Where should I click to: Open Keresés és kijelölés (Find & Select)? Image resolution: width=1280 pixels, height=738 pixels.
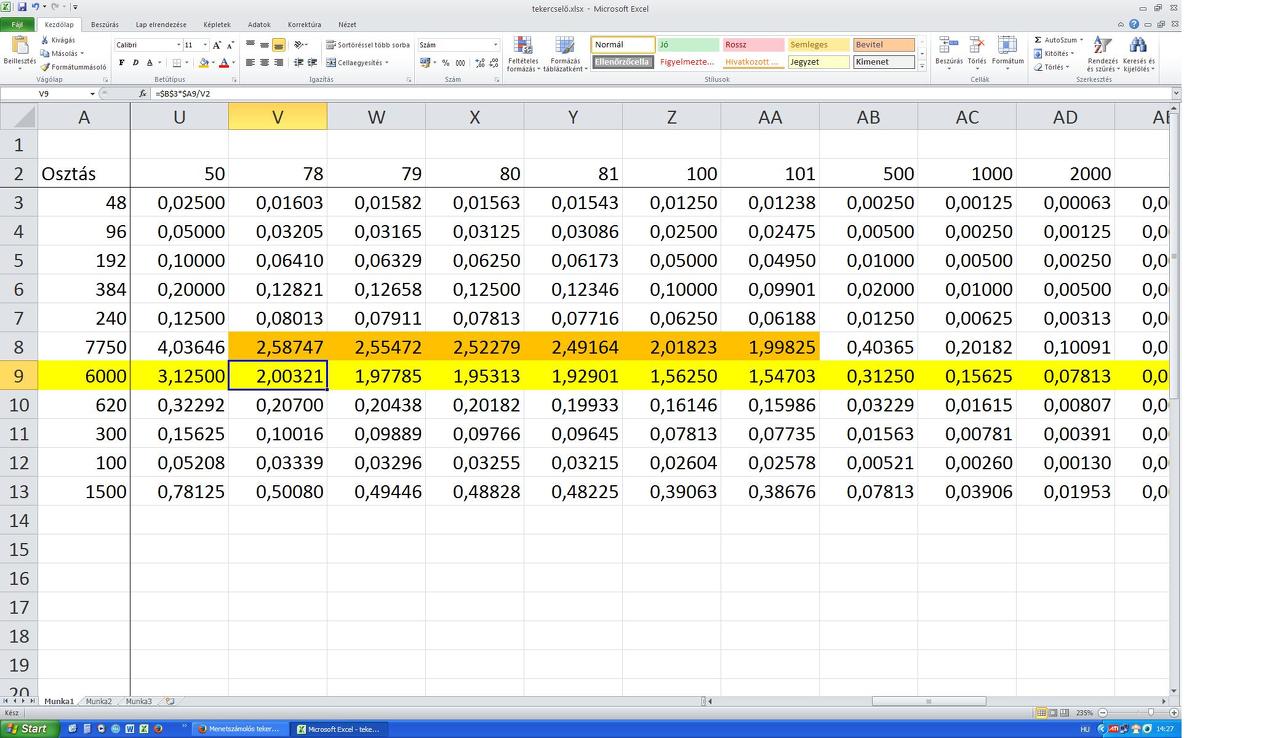[1138, 54]
